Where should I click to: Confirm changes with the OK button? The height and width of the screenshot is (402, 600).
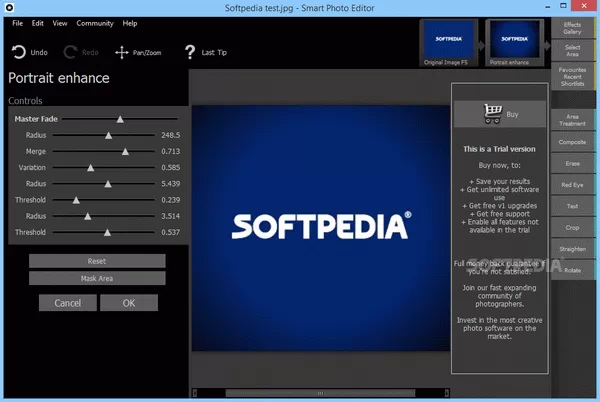point(129,302)
